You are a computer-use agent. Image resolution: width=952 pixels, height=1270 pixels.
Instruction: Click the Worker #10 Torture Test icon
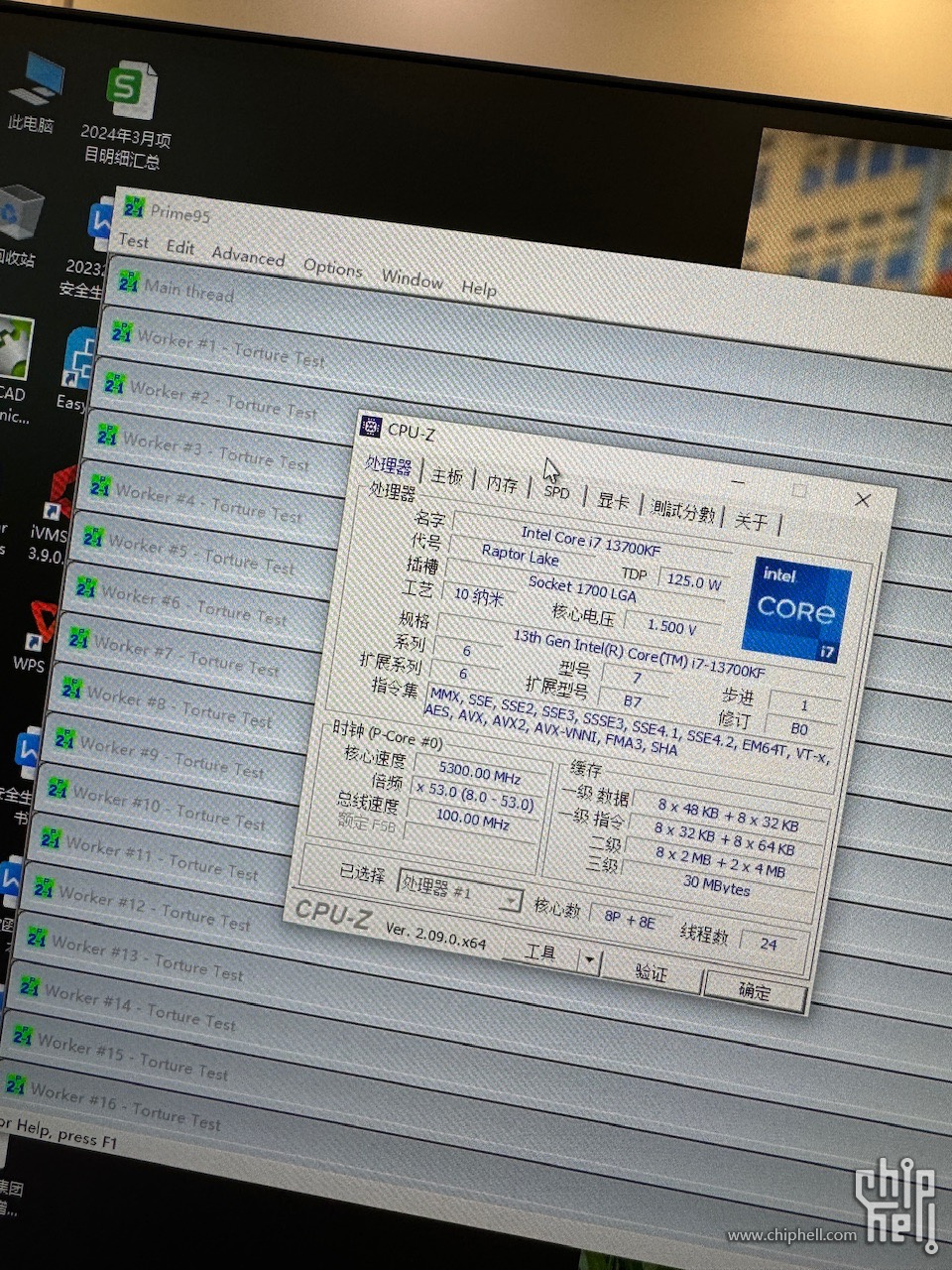point(58,789)
